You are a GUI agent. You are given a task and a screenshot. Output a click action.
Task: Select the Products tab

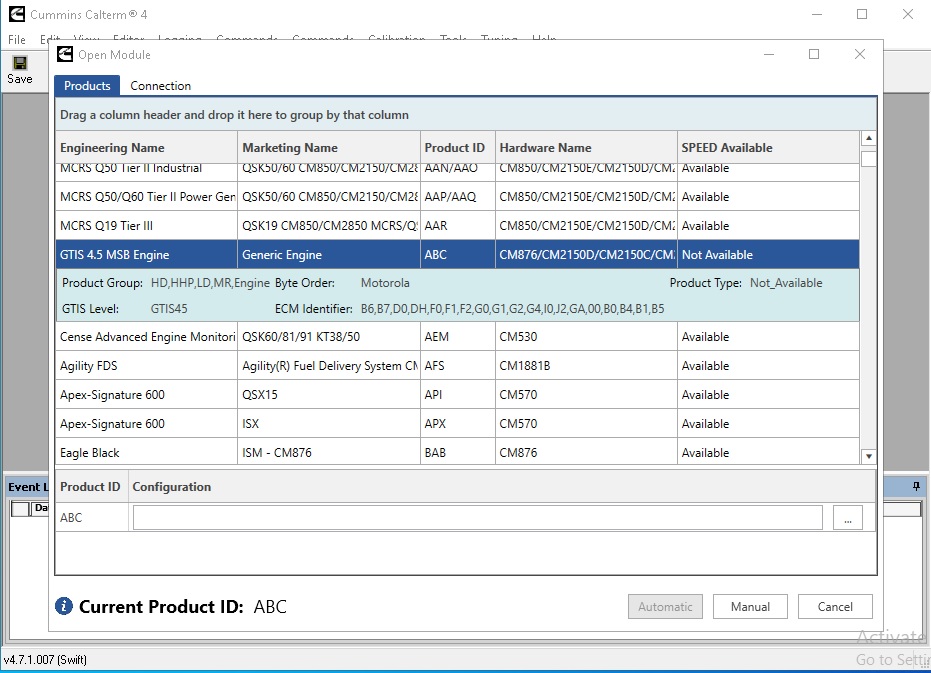87,86
